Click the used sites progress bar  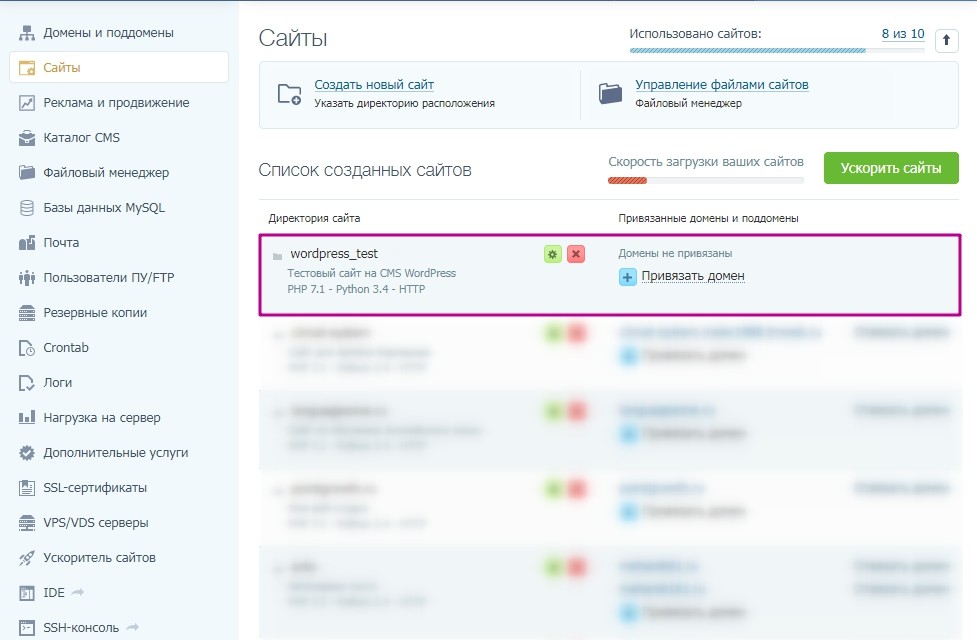tap(777, 50)
